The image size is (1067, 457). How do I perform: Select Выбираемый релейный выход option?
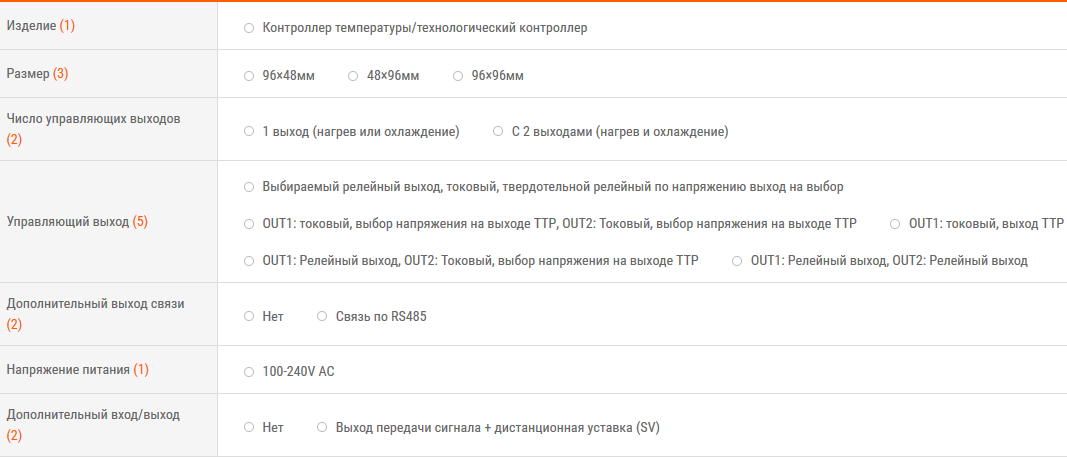(x=249, y=187)
